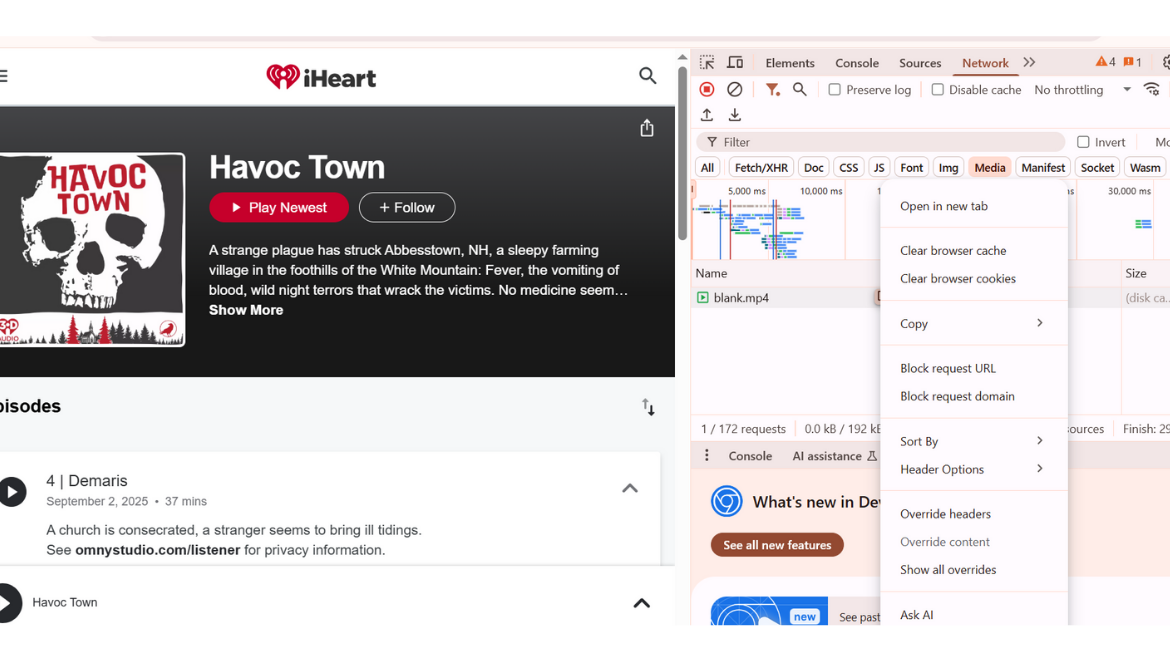Enable the Preserve log checkbox
The image size is (1170, 661).
click(834, 90)
